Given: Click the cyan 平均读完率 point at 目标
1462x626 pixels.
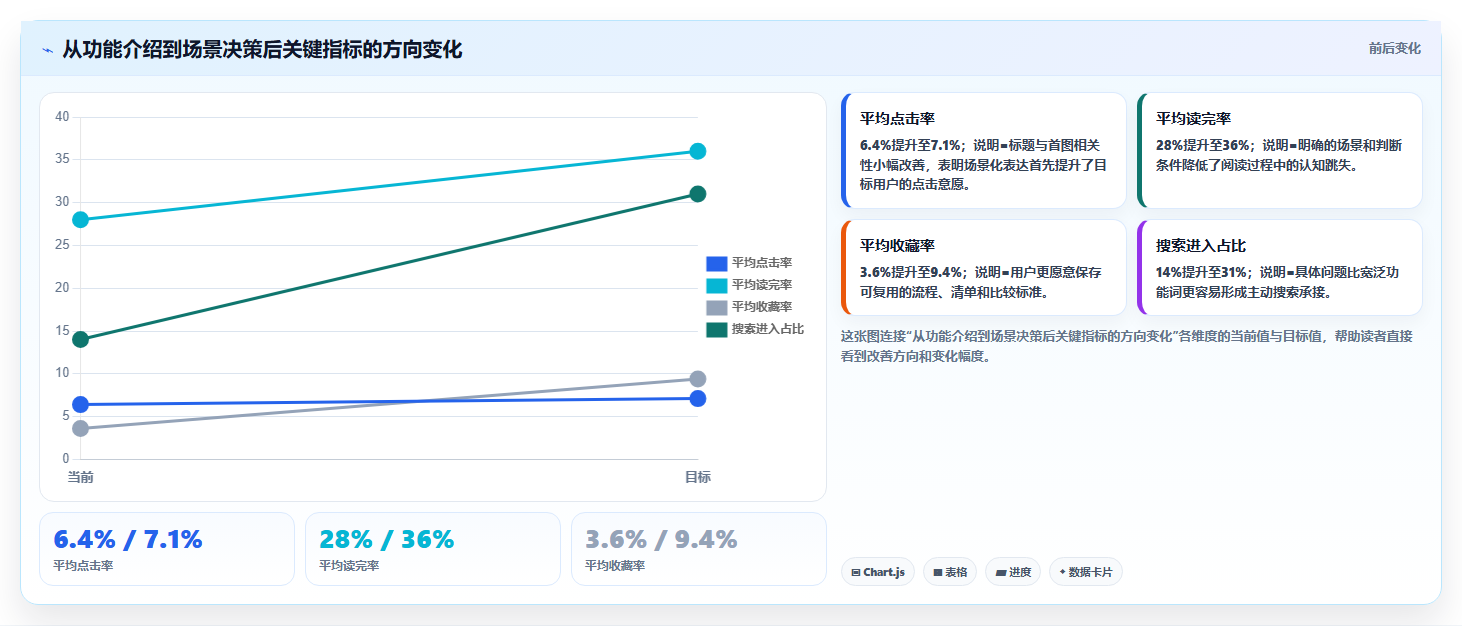Looking at the screenshot, I should 698,151.
